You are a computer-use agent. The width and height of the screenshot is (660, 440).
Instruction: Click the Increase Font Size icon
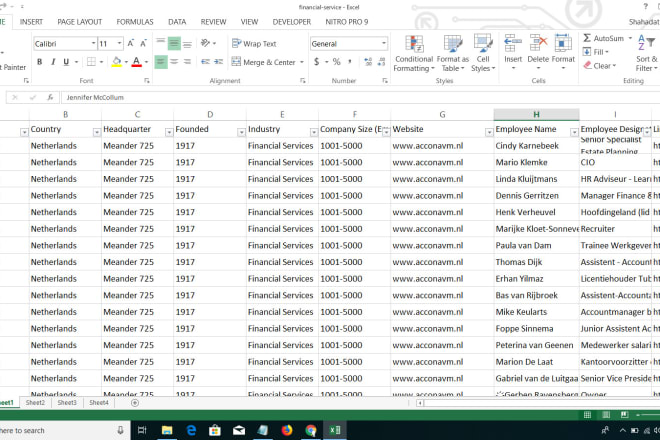click(130, 43)
